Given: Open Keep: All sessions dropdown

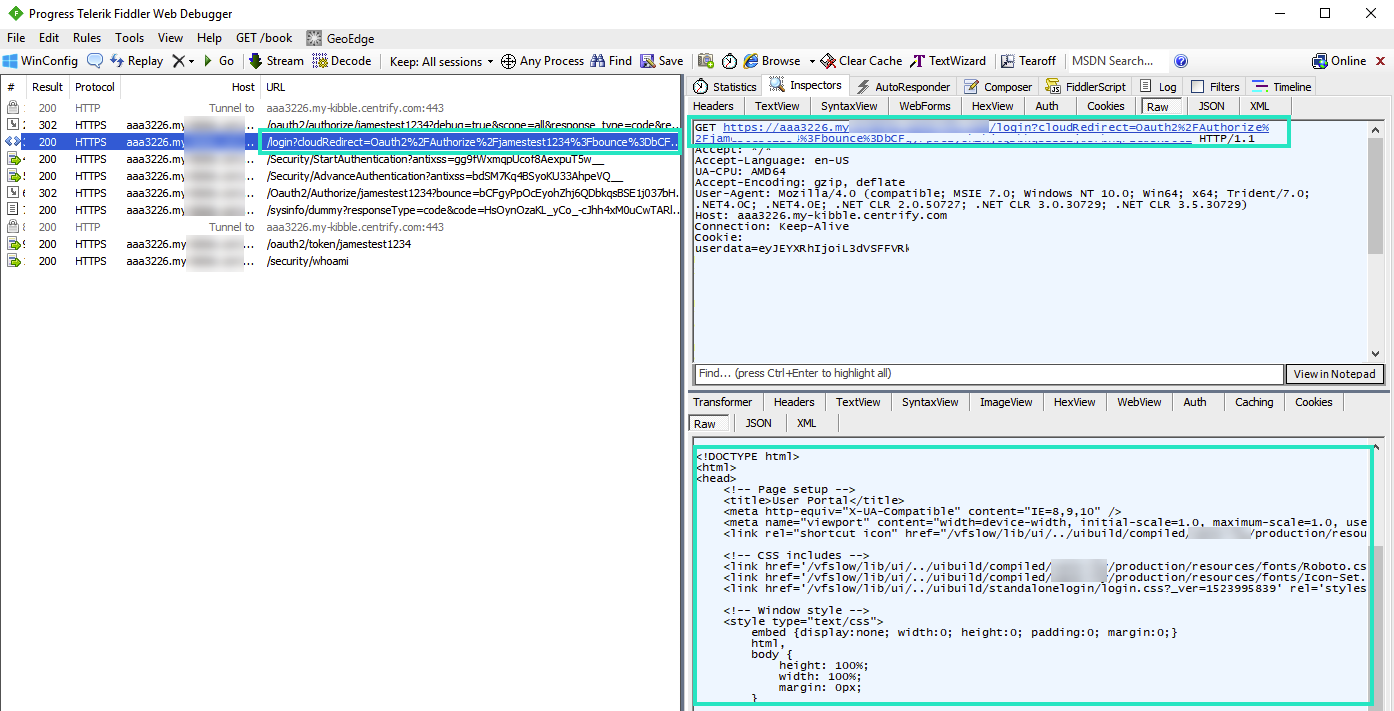Looking at the screenshot, I should click(441, 61).
